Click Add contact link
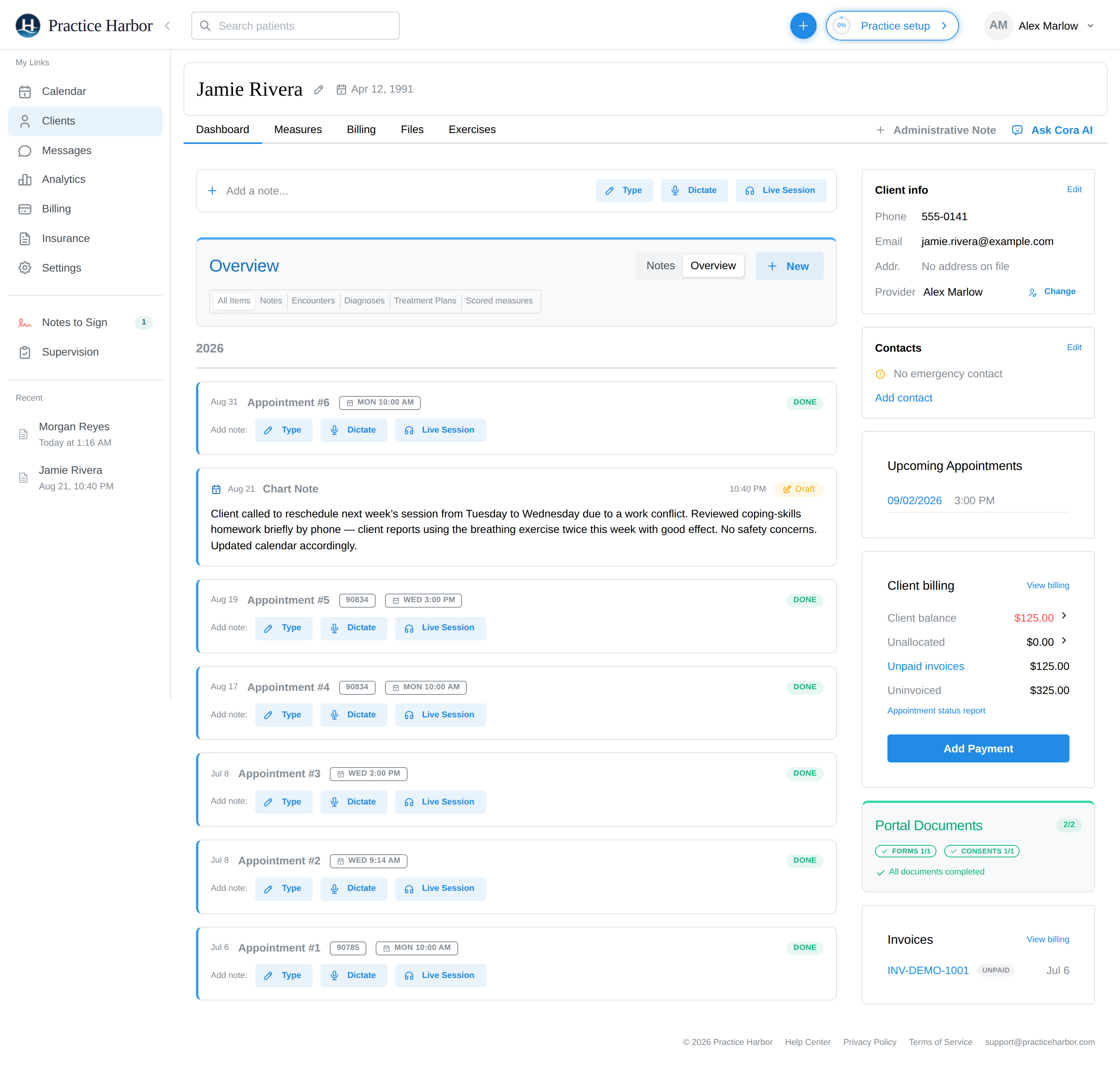Image resolution: width=1120 pixels, height=1069 pixels. 903,398
